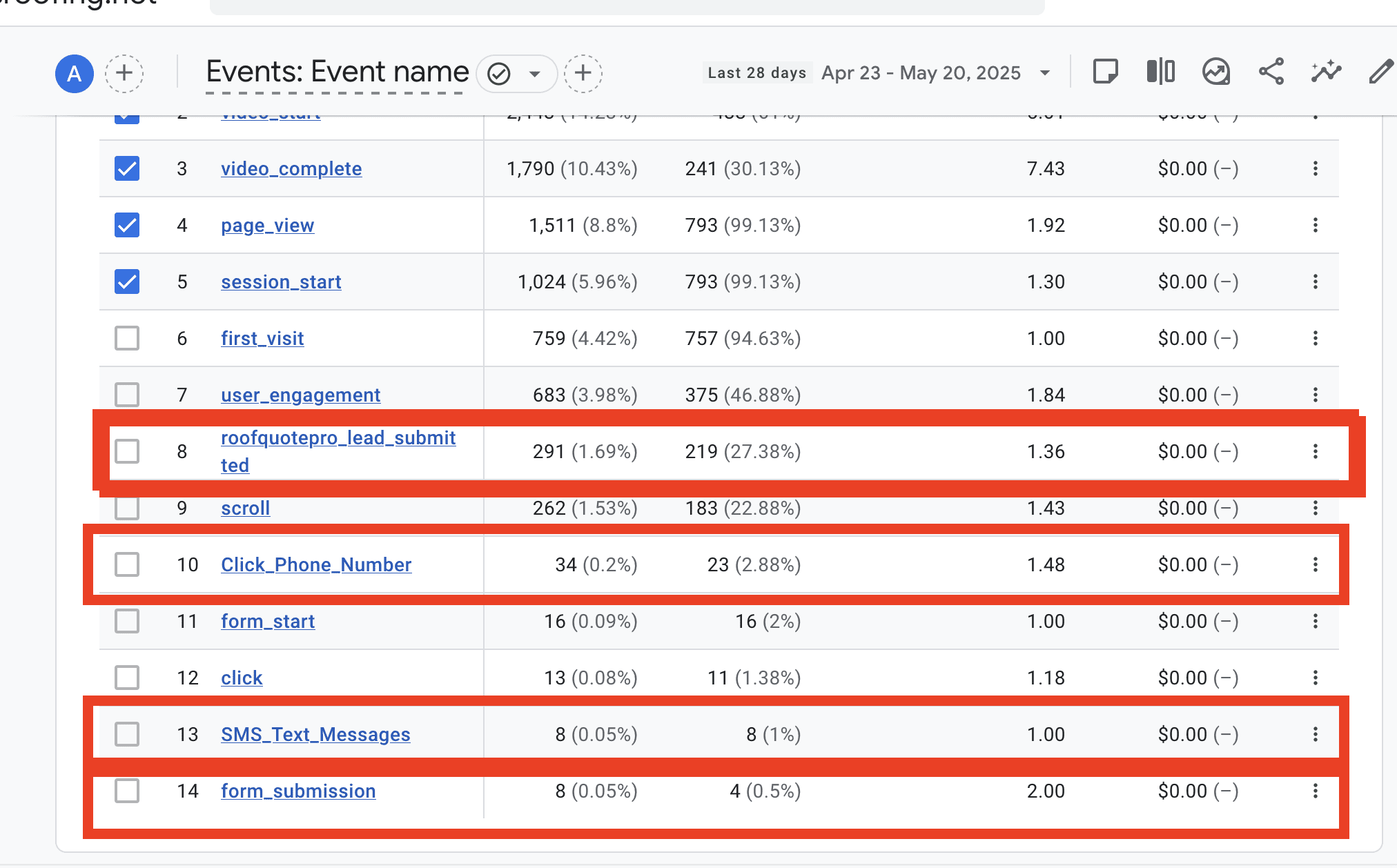This screenshot has height=868, width=1397.
Task: Open the roofquotepro_lead_submitted event link
Action: tap(338, 451)
